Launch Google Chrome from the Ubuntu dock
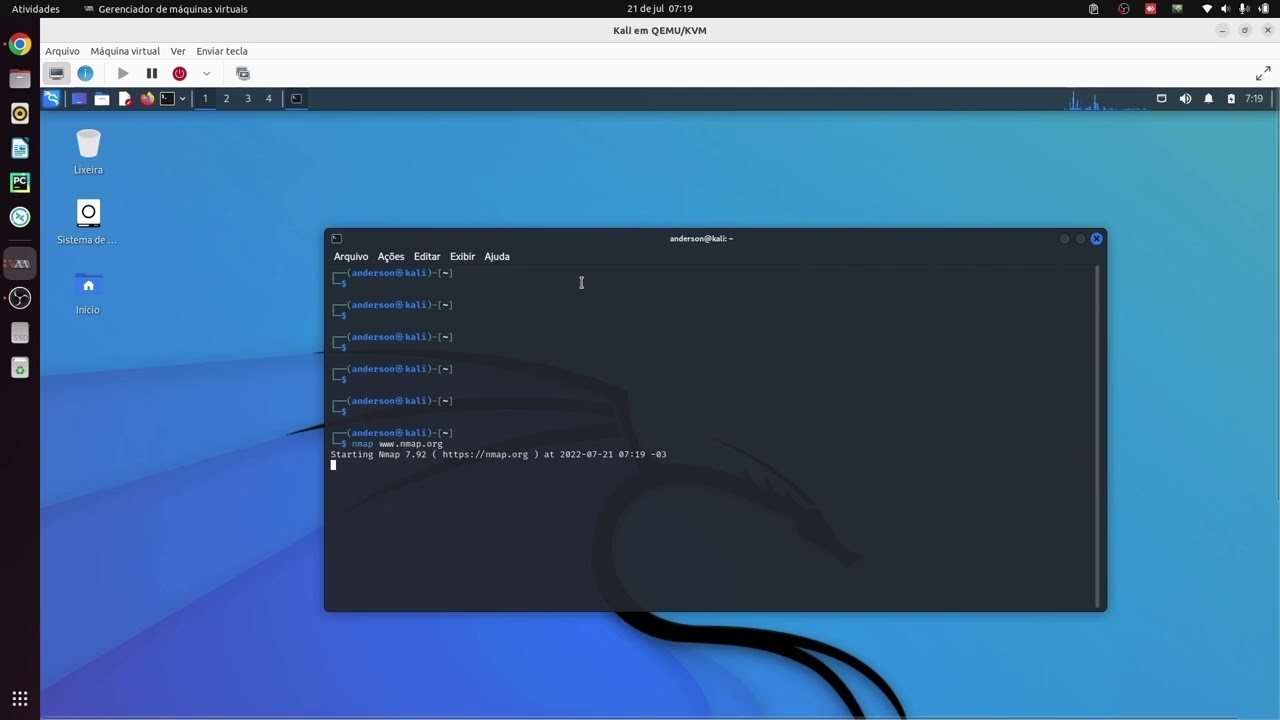 [20, 45]
